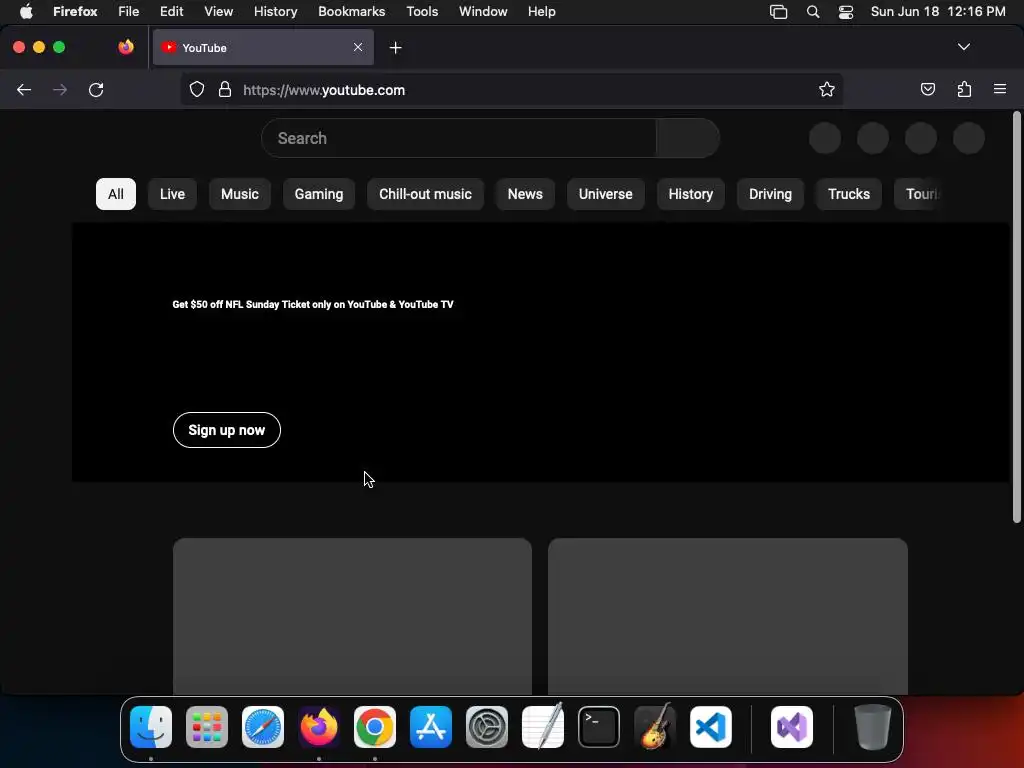Open the App Store from the dock
1024x768 pixels.
(x=431, y=727)
